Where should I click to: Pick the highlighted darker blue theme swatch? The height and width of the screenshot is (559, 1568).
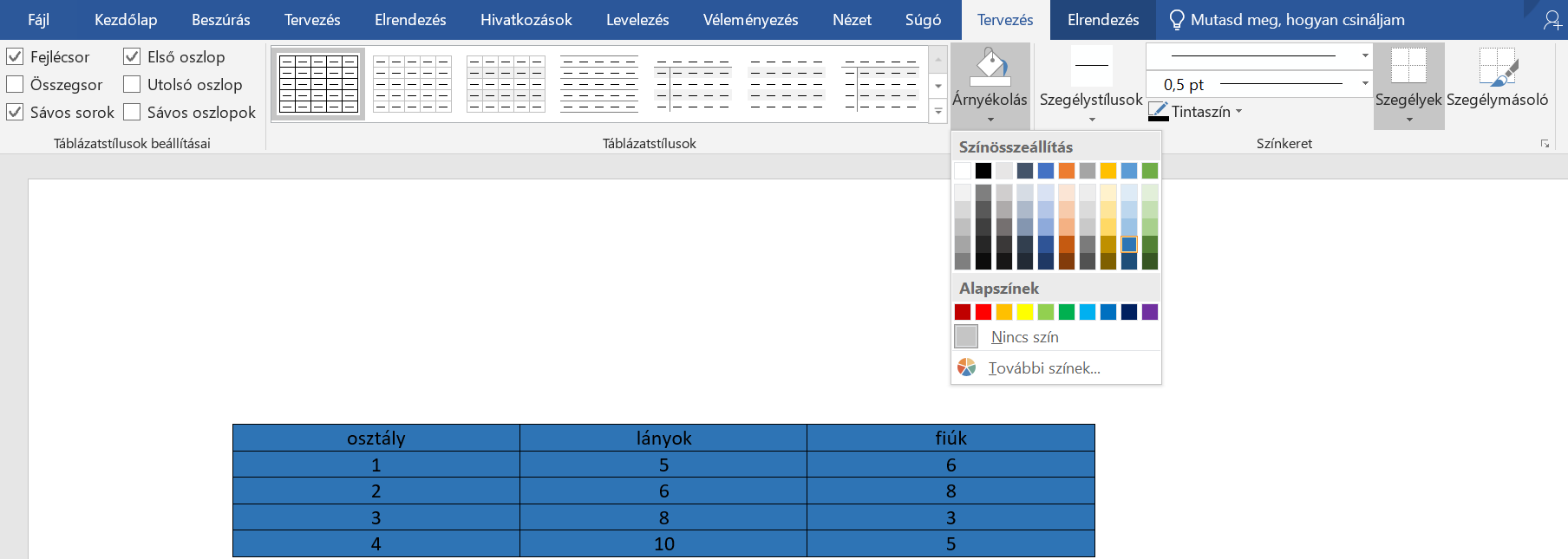(1129, 244)
